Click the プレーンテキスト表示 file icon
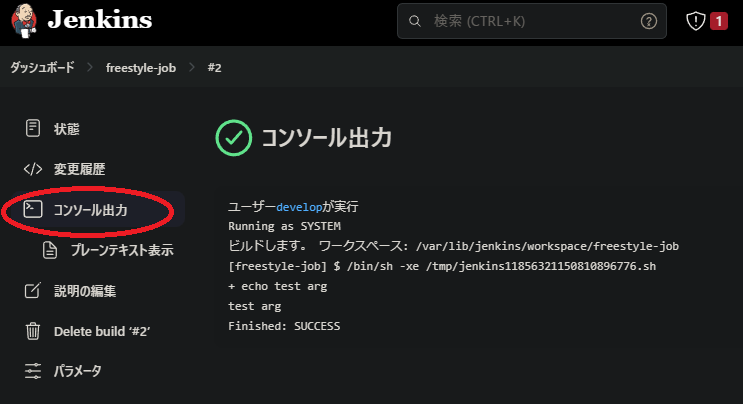The width and height of the screenshot is (743, 404). 50,250
